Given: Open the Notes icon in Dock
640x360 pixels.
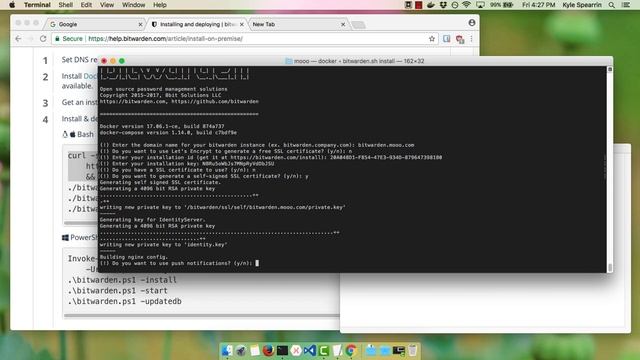Looking at the screenshot, I should point(255,350).
